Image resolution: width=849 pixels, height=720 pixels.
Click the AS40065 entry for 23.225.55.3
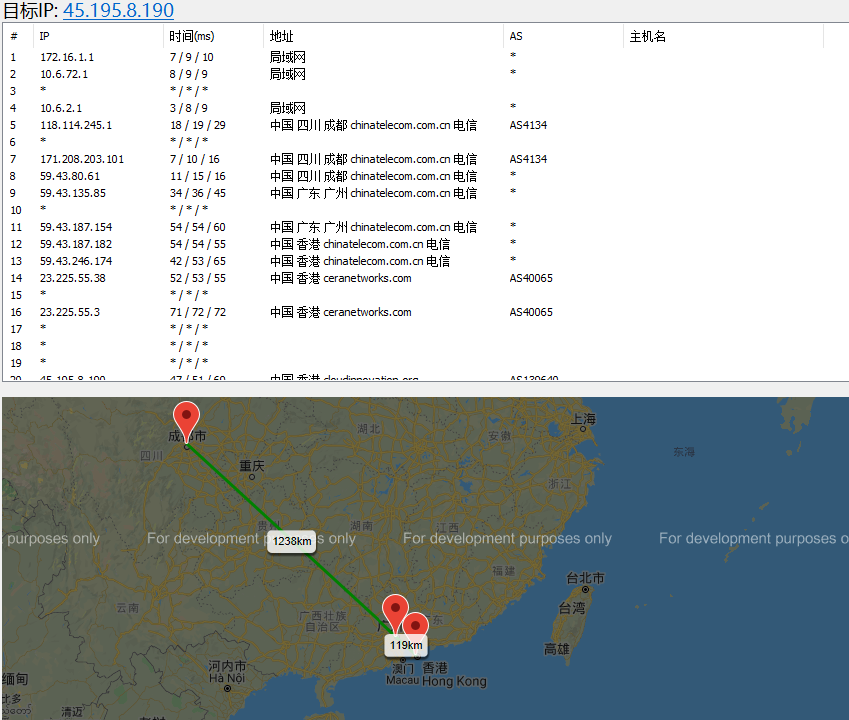(x=531, y=312)
